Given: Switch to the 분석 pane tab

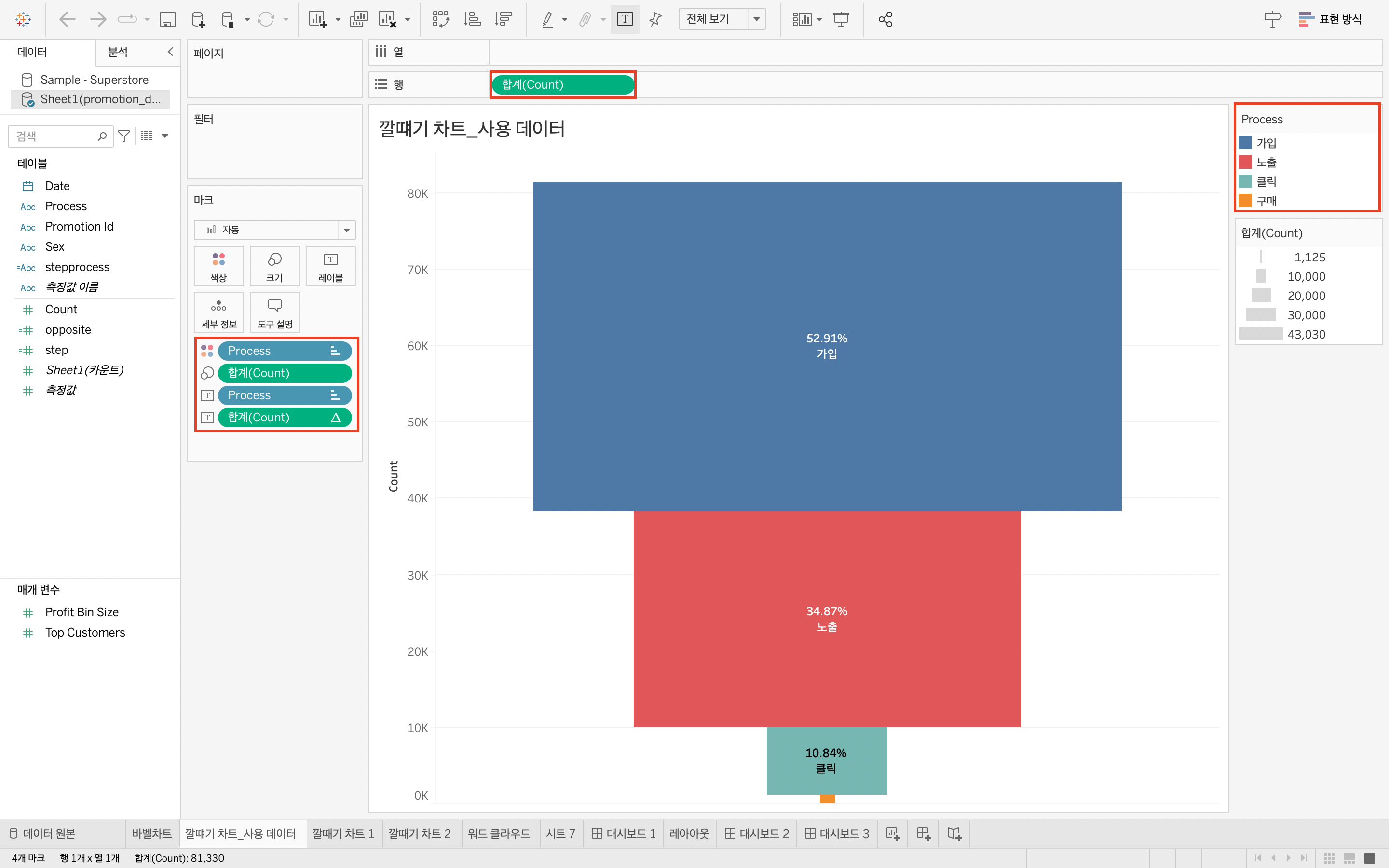Looking at the screenshot, I should 118,52.
